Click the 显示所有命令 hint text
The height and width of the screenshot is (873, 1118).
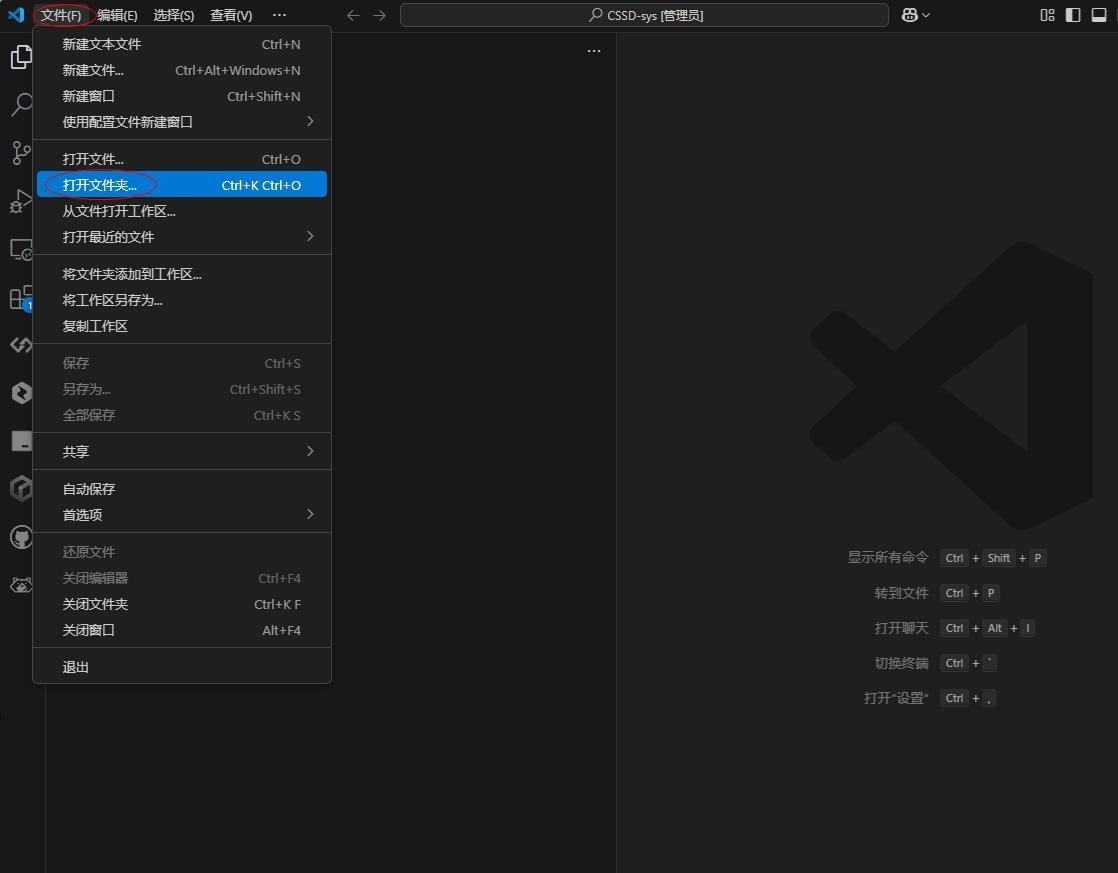(x=888, y=557)
